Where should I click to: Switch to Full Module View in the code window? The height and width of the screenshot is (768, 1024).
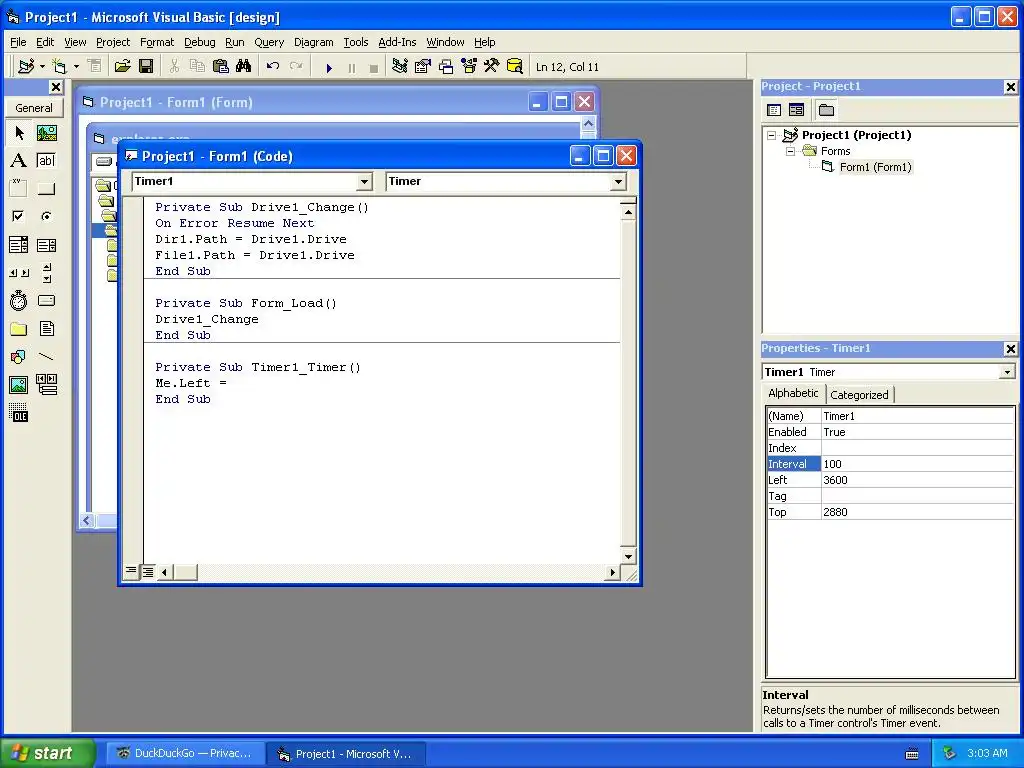pyautogui.click(x=148, y=572)
